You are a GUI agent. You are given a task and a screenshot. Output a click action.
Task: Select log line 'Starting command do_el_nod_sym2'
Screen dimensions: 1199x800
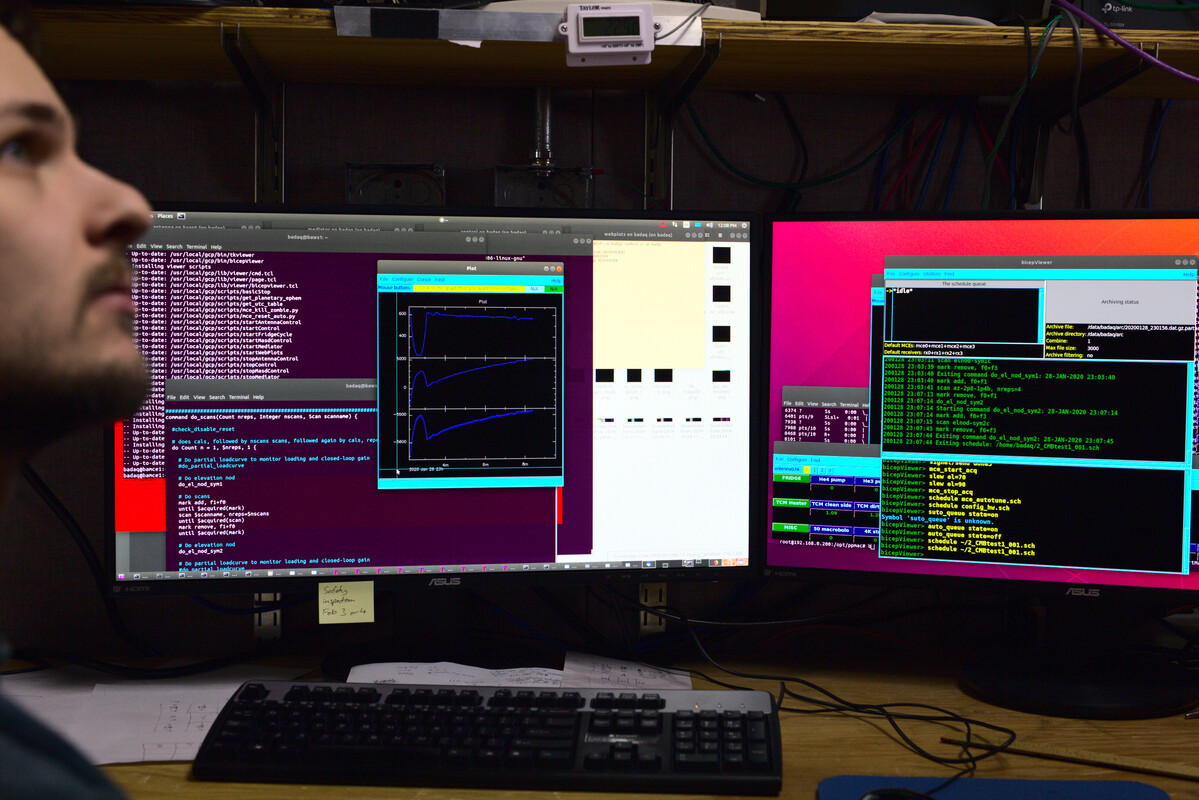tap(1000, 411)
